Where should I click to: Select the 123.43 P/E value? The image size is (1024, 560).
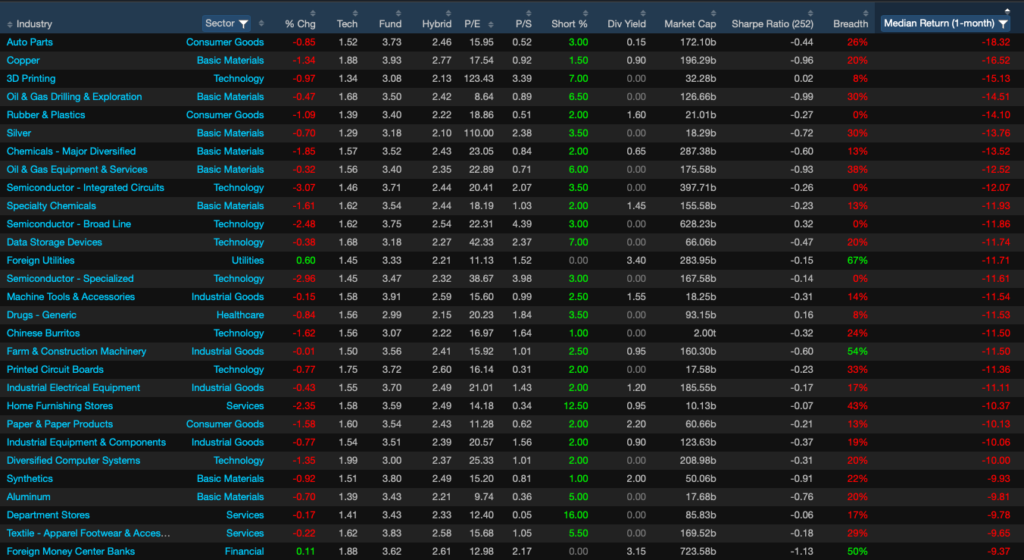(479, 78)
